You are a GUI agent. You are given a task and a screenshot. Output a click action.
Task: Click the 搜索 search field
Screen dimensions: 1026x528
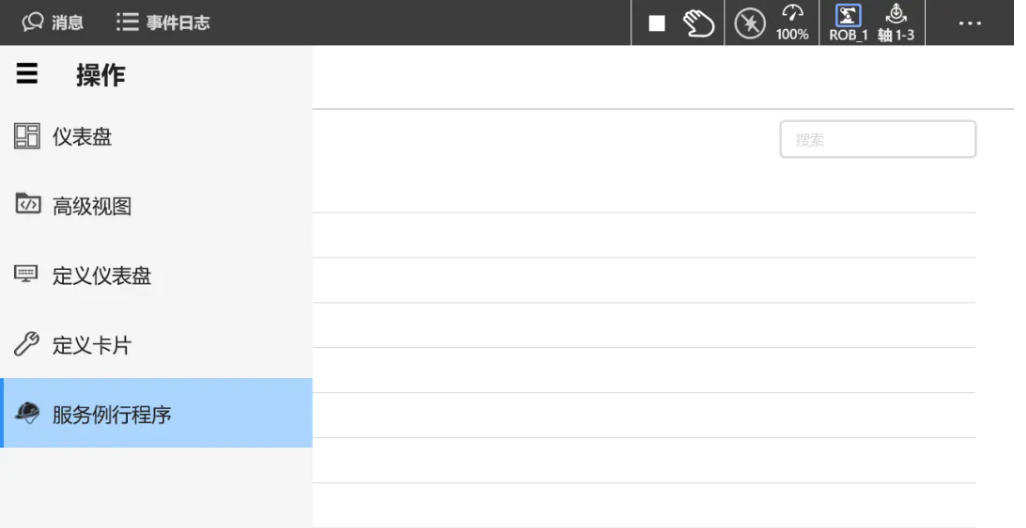(877, 140)
